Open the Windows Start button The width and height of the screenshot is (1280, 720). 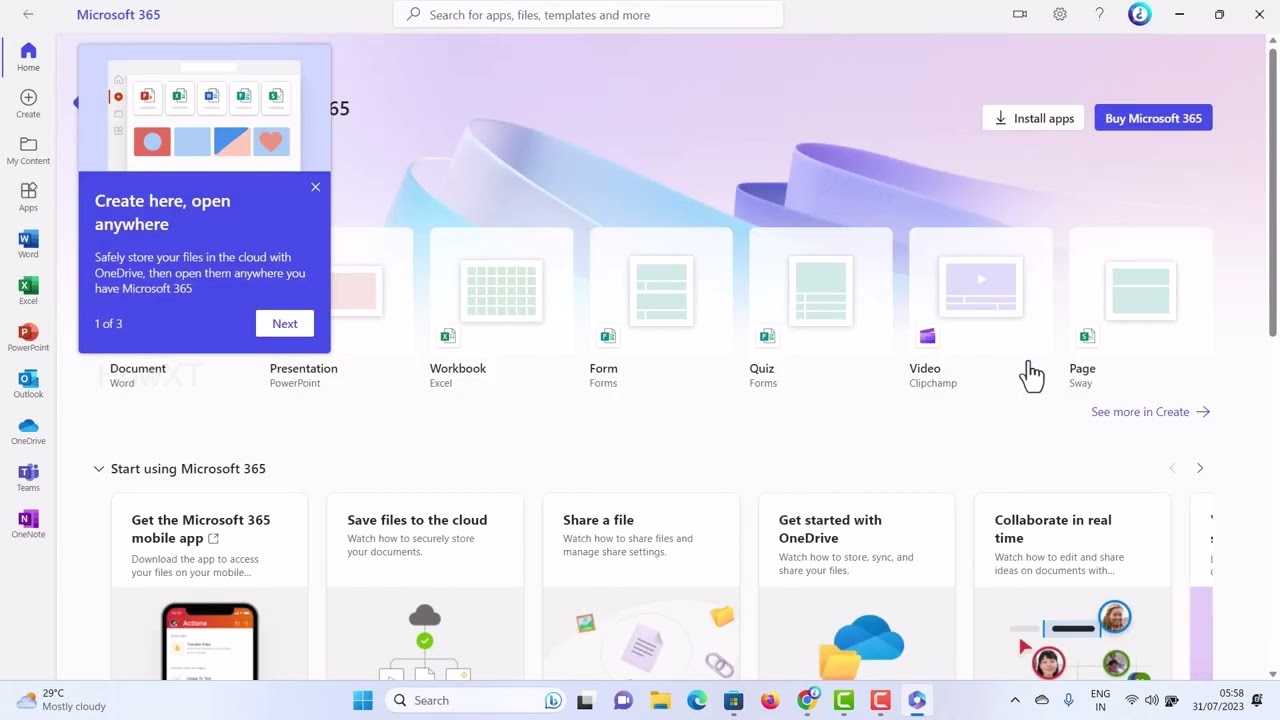click(x=363, y=701)
